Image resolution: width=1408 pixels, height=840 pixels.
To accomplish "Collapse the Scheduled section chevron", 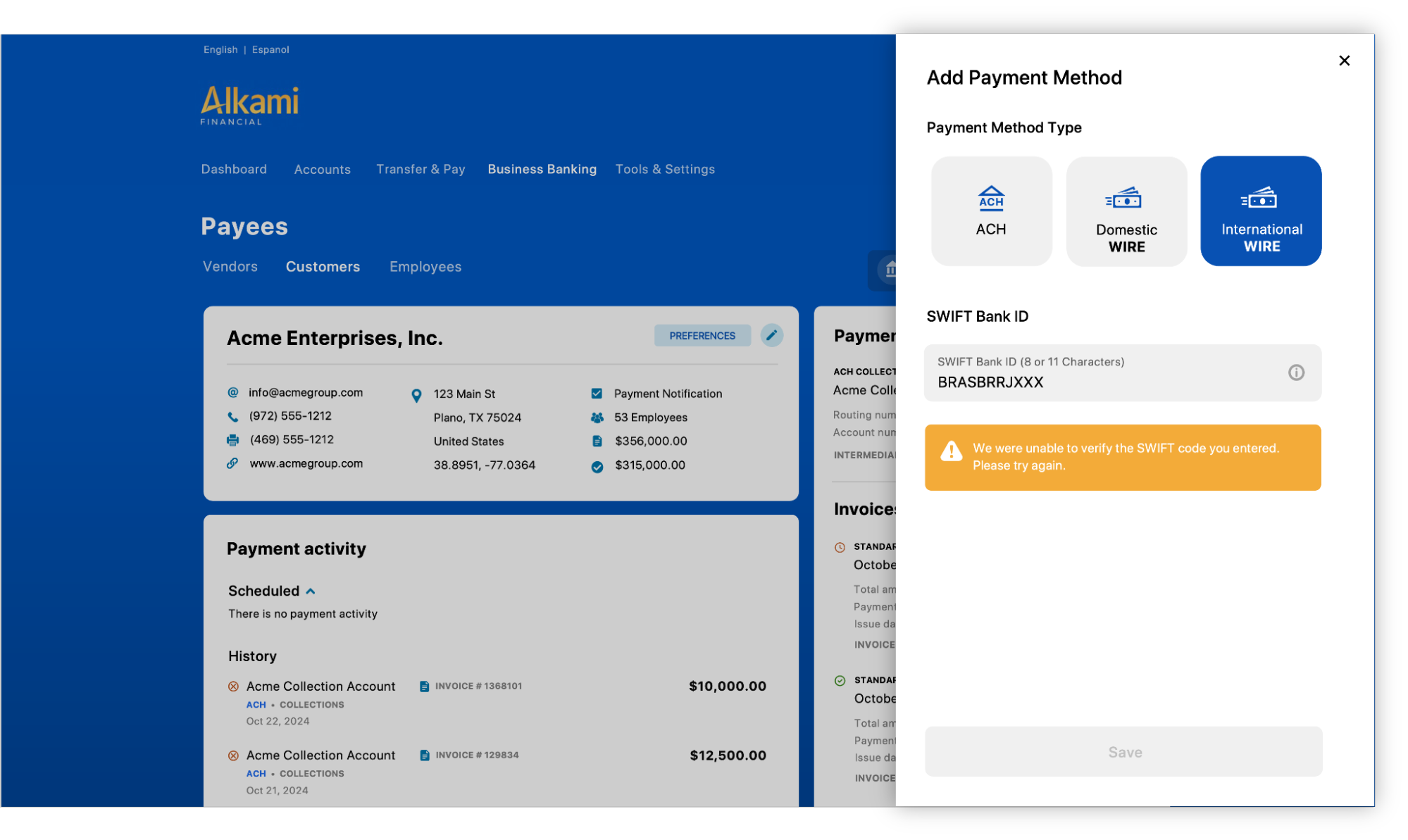I will tap(311, 591).
